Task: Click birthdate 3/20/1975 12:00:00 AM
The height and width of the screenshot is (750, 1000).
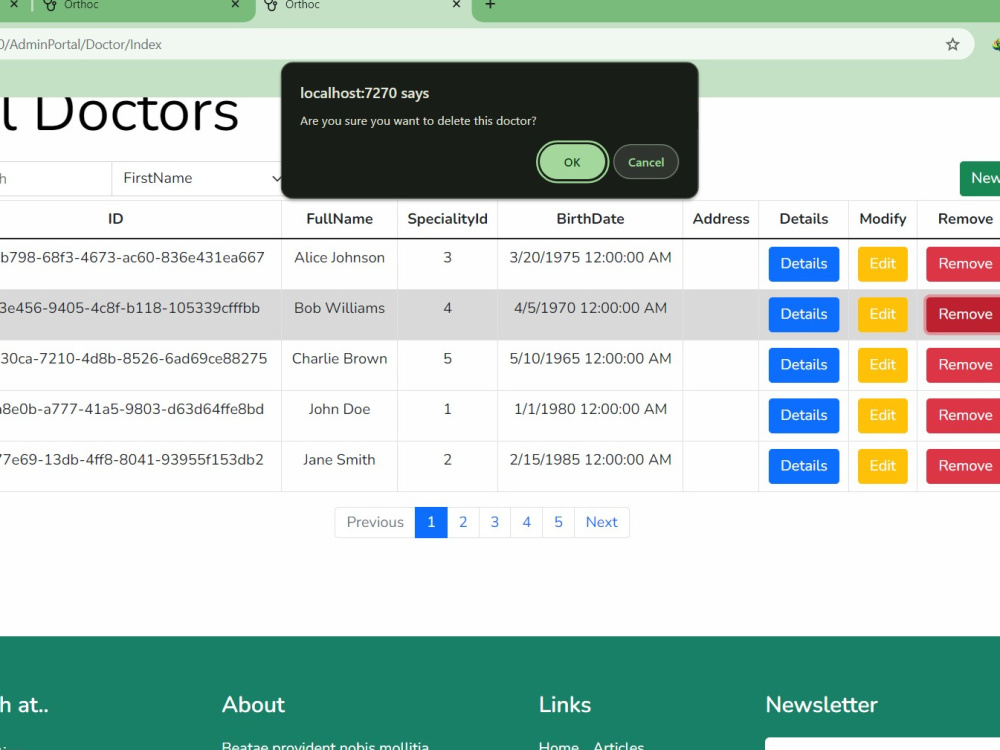Action: tap(590, 258)
